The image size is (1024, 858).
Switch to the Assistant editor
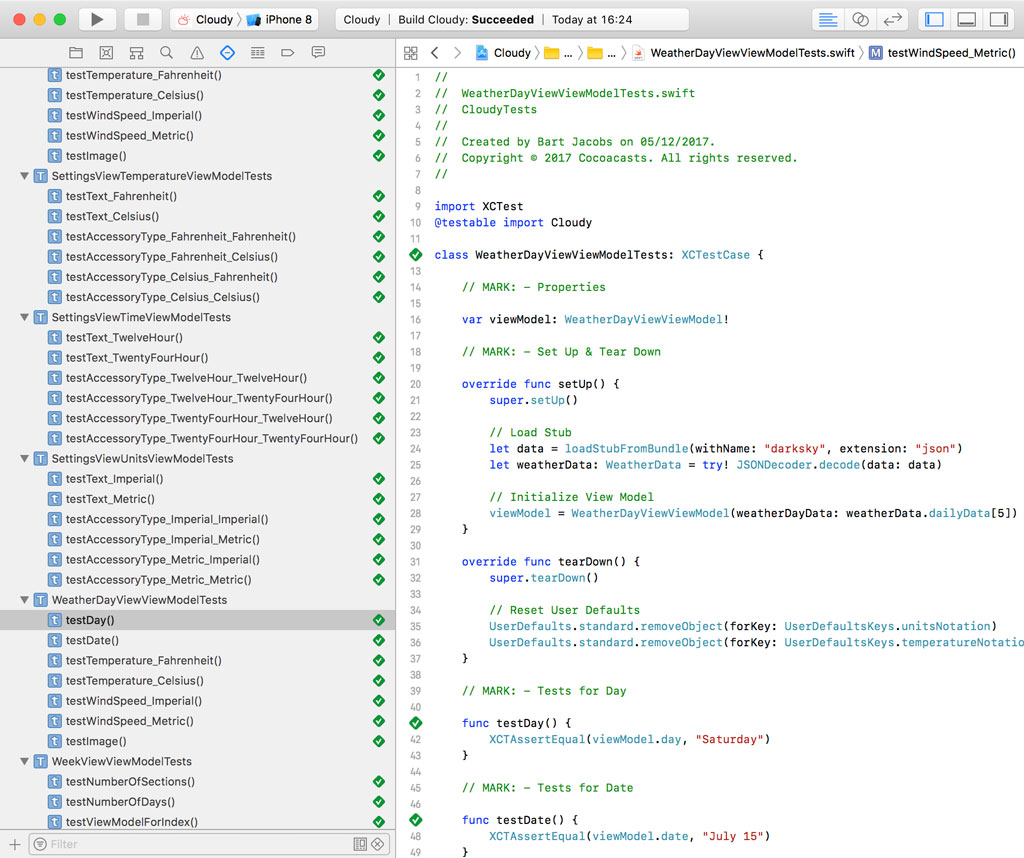(x=861, y=18)
